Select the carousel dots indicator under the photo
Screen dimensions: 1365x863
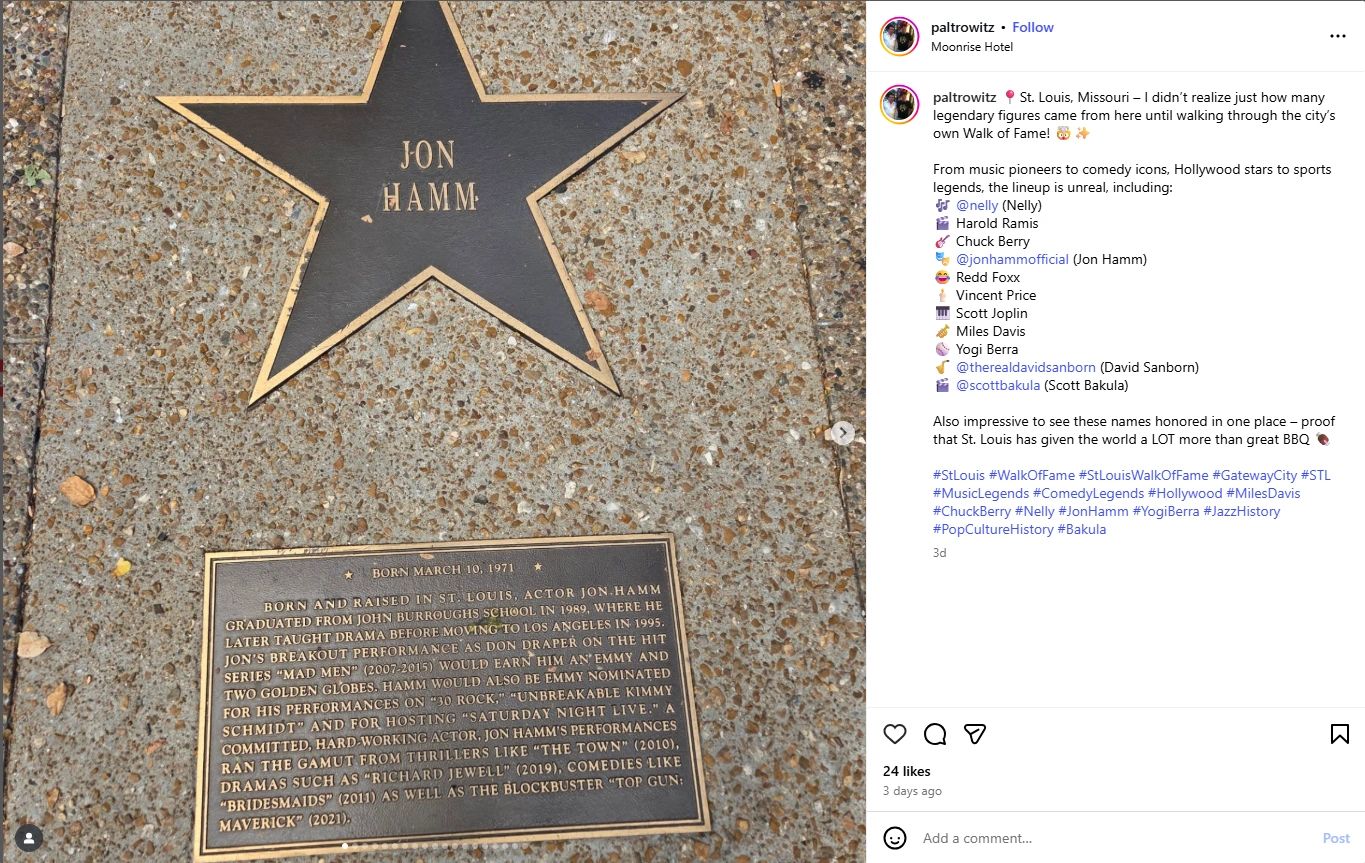point(434,846)
